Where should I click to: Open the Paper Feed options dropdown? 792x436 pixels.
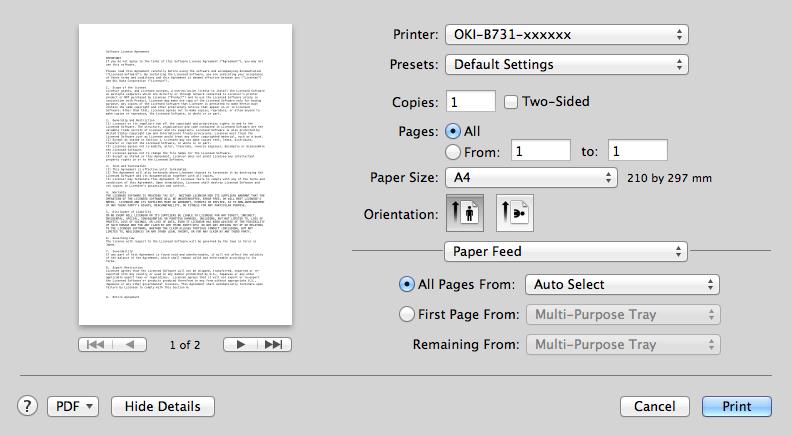566,251
